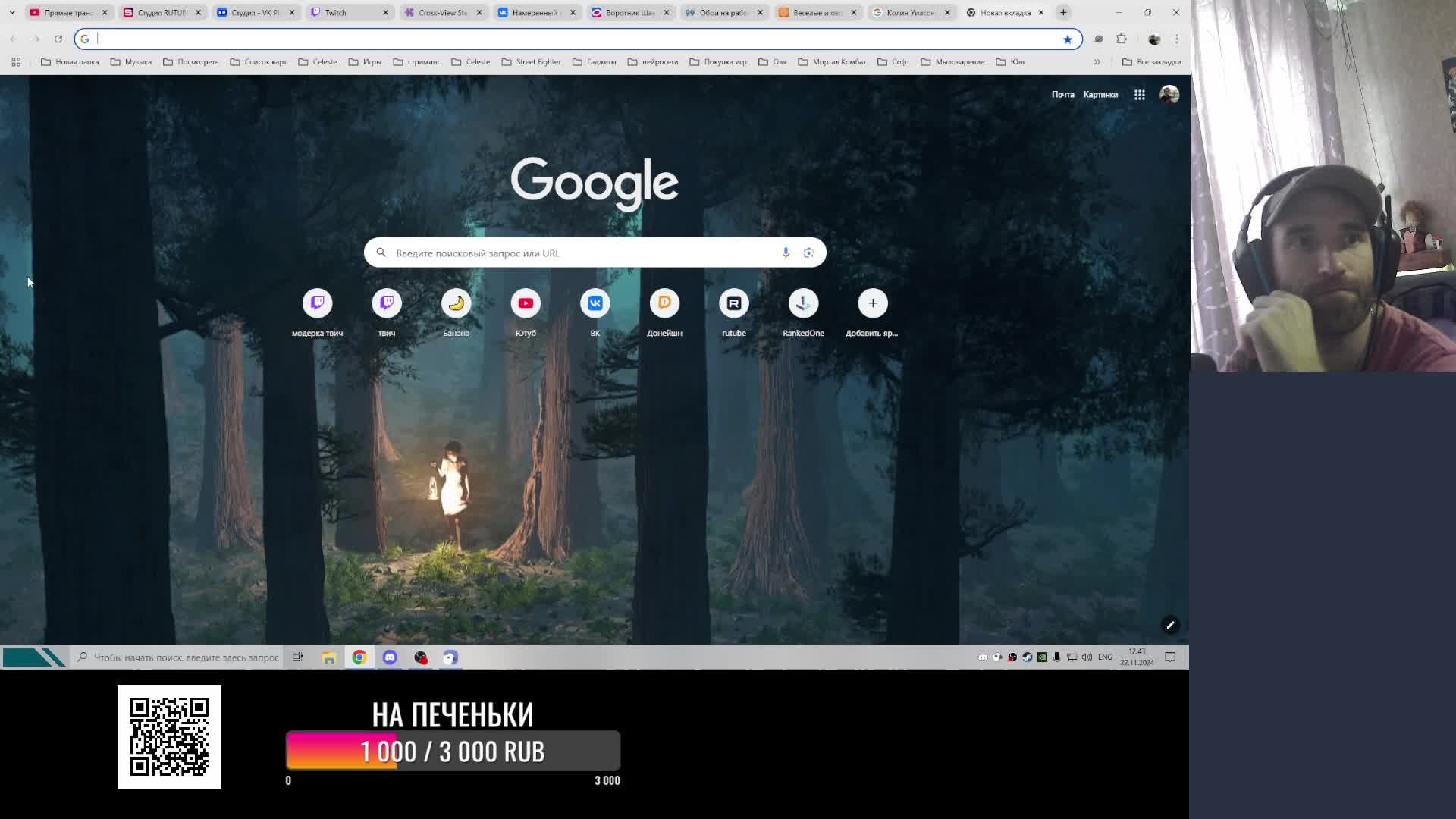1456x819 pixels.
Task: Open the Chrome three-dots menu
Action: 1177,39
